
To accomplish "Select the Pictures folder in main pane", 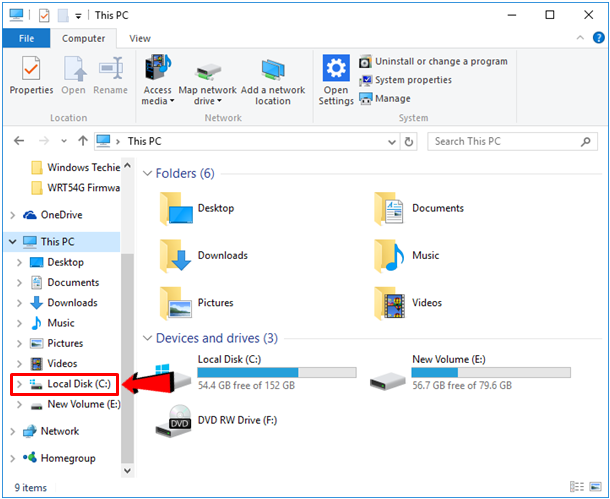I will 196,303.
